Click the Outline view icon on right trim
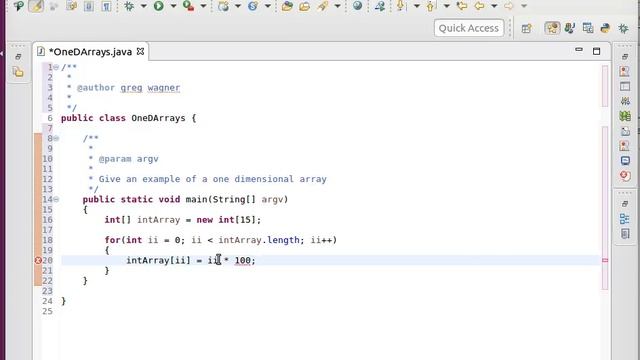 click(x=624, y=219)
